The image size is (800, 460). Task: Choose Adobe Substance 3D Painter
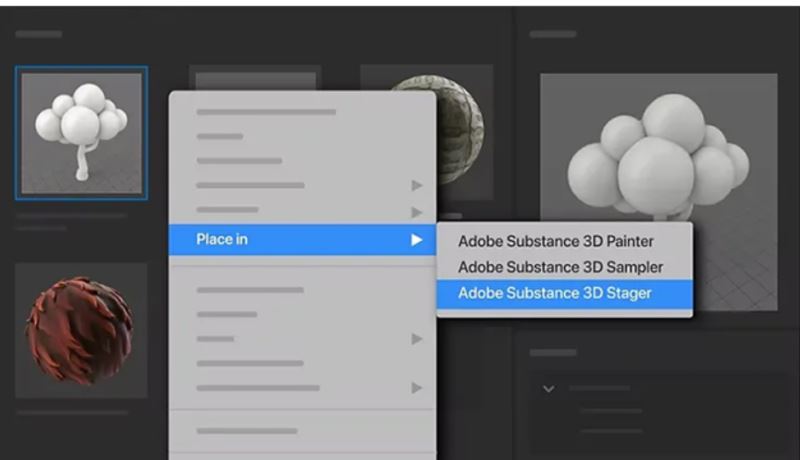(x=555, y=241)
